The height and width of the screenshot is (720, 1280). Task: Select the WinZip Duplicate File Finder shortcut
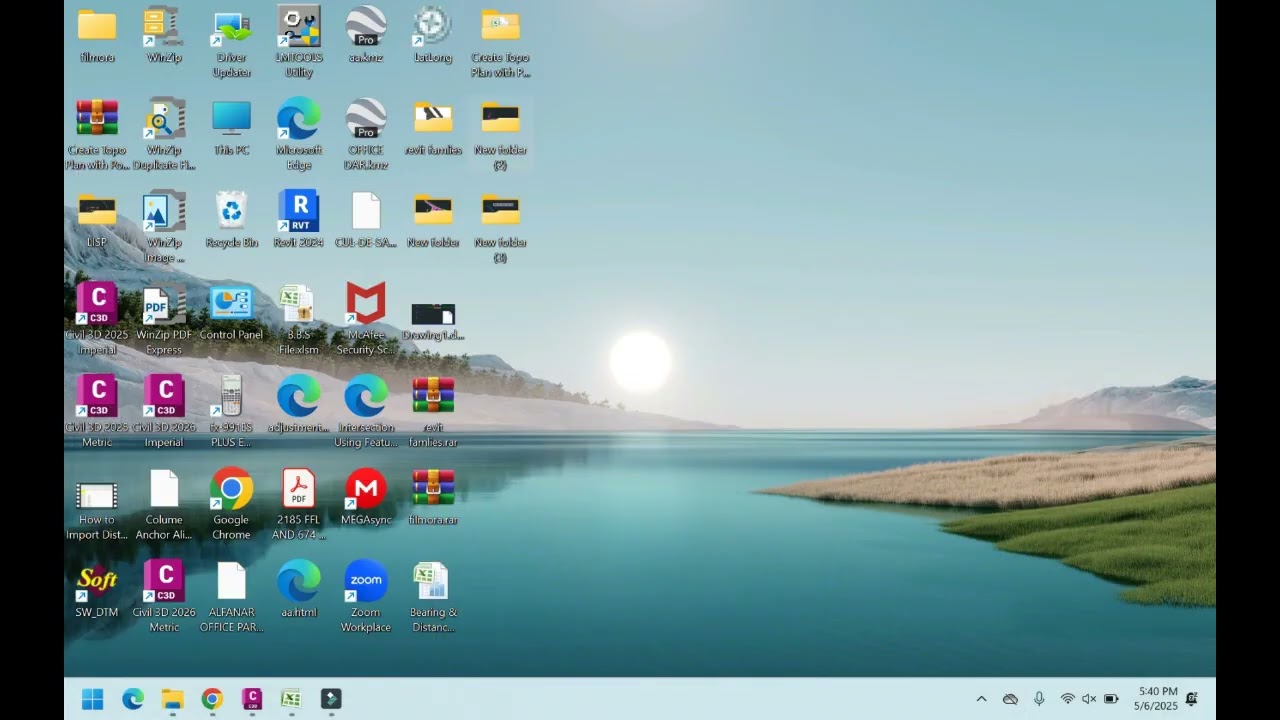[164, 135]
